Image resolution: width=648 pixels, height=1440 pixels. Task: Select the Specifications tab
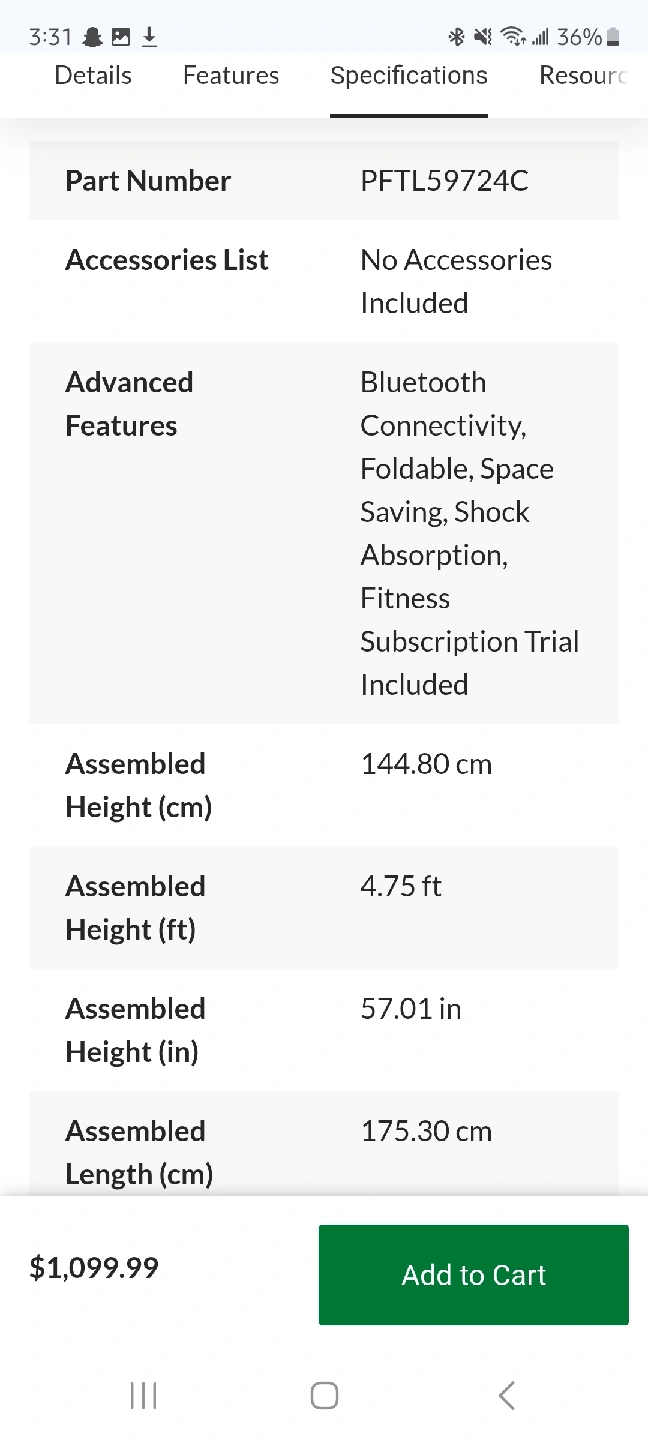[409, 76]
